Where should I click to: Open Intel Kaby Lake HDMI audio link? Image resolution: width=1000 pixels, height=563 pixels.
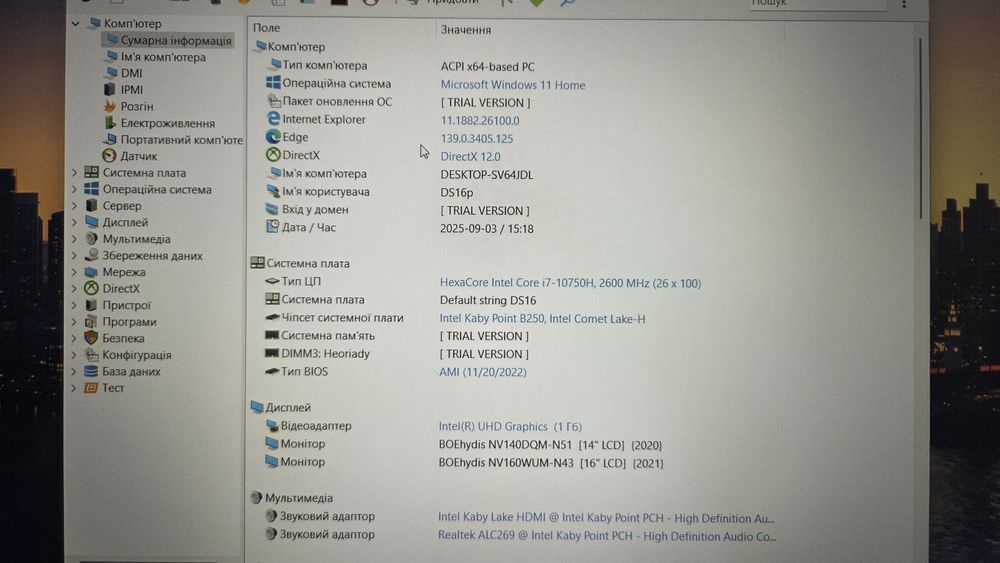(x=606, y=518)
